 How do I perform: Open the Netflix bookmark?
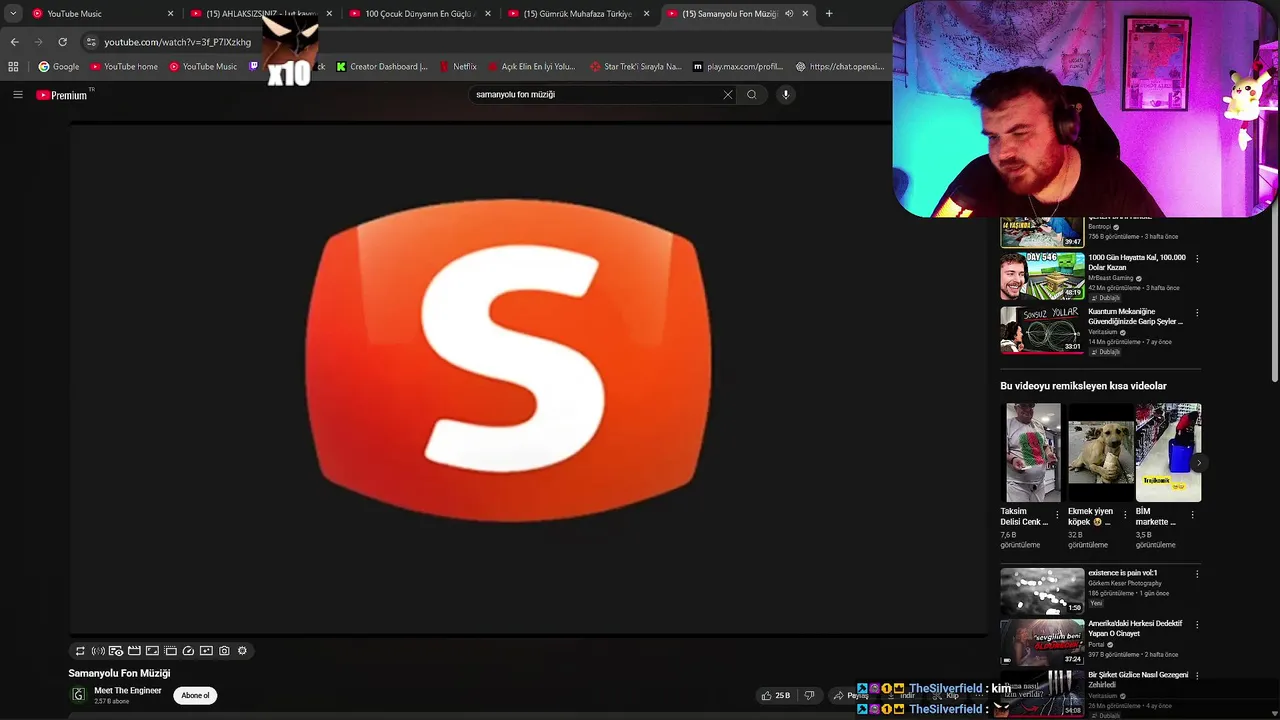pos(458,67)
